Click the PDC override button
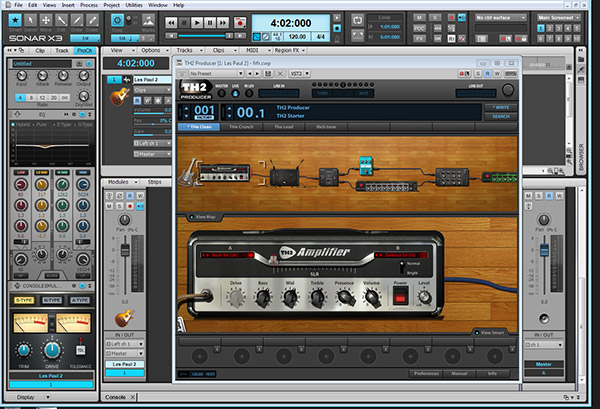This screenshot has height=409, width=600. point(419,28)
